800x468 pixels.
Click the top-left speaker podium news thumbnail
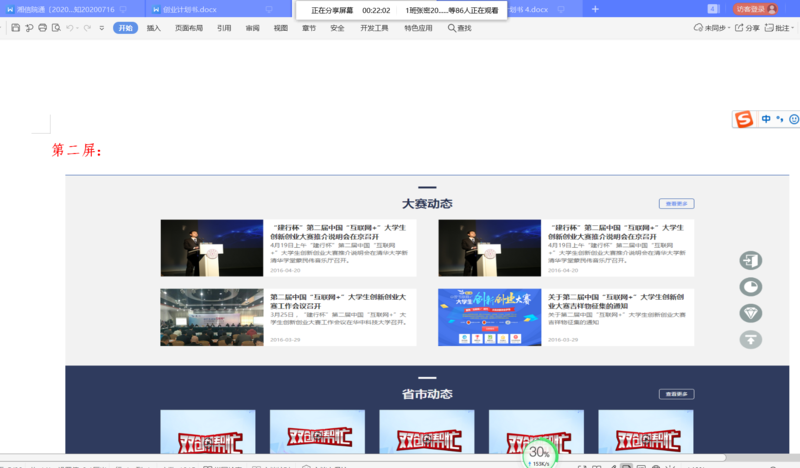212,248
